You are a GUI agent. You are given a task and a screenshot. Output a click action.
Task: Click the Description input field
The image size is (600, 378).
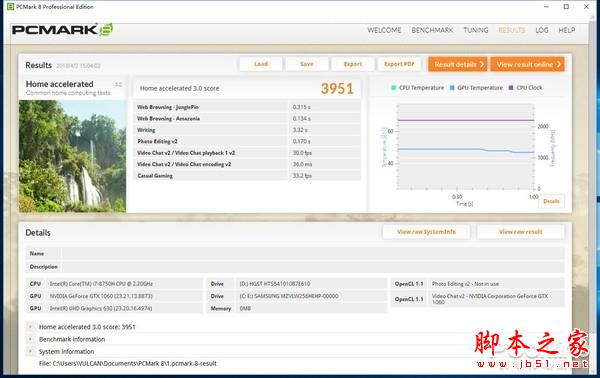tap(313, 267)
